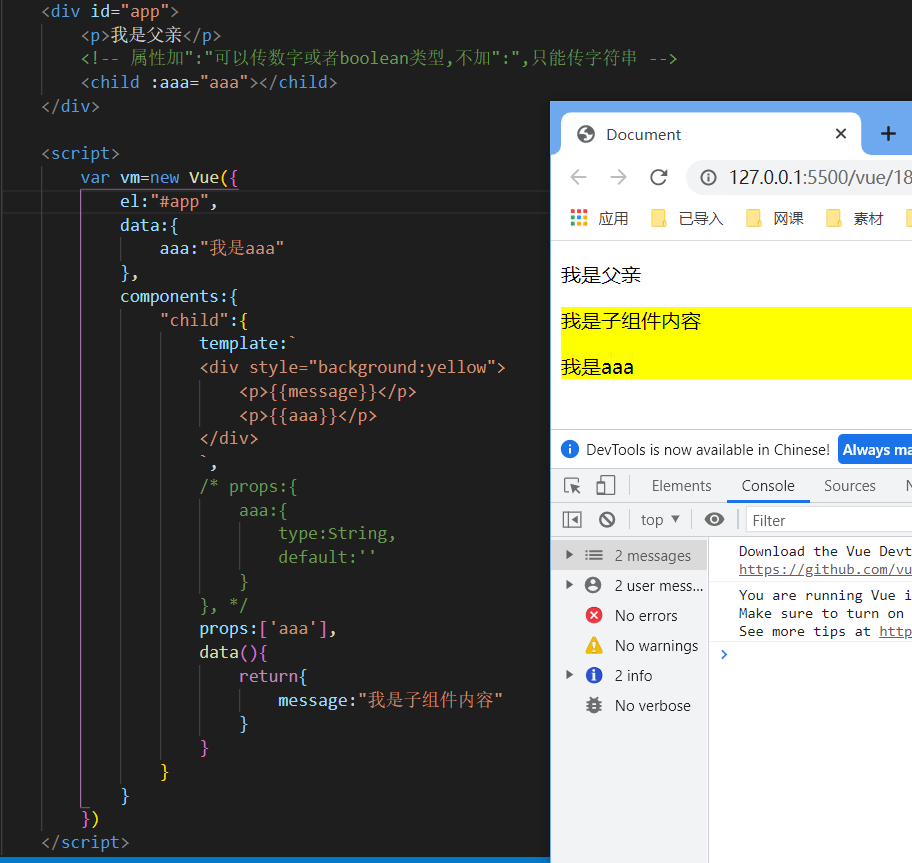Click 我是子组件内容 in yellow box
This screenshot has width=912, height=863.
tap(631, 321)
